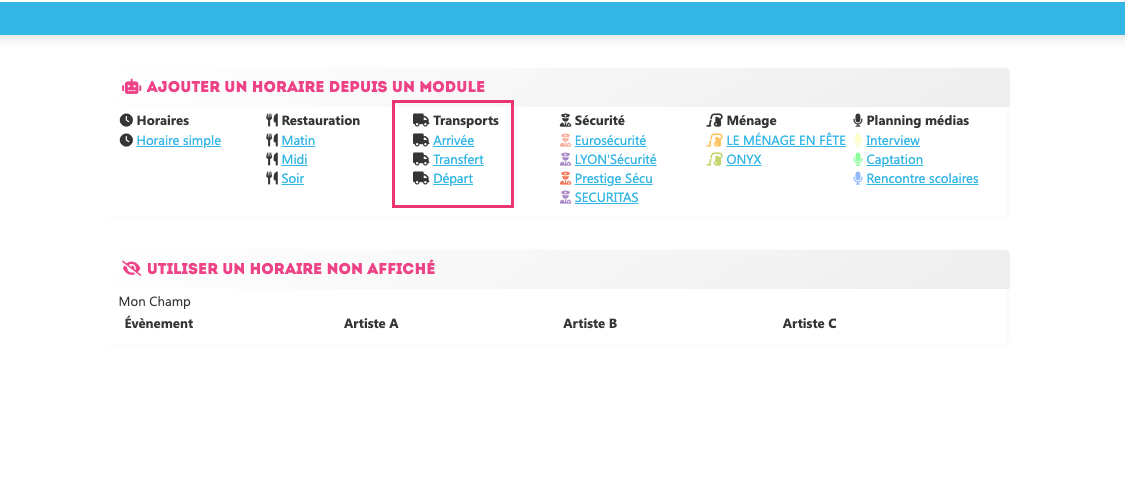Image resolution: width=1125 pixels, height=499 pixels.
Task: Click the guard icon beside LYON'Sécurité
Action: pos(565,159)
